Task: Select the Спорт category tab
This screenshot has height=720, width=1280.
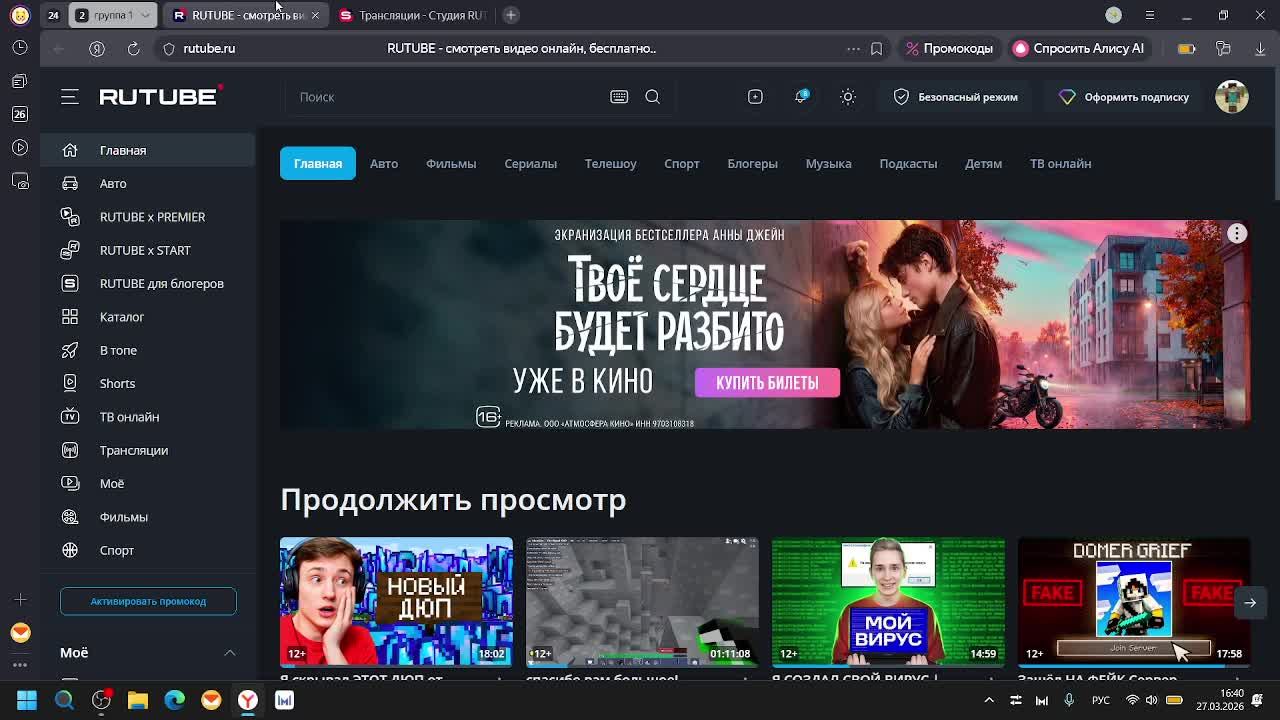Action: point(682,163)
